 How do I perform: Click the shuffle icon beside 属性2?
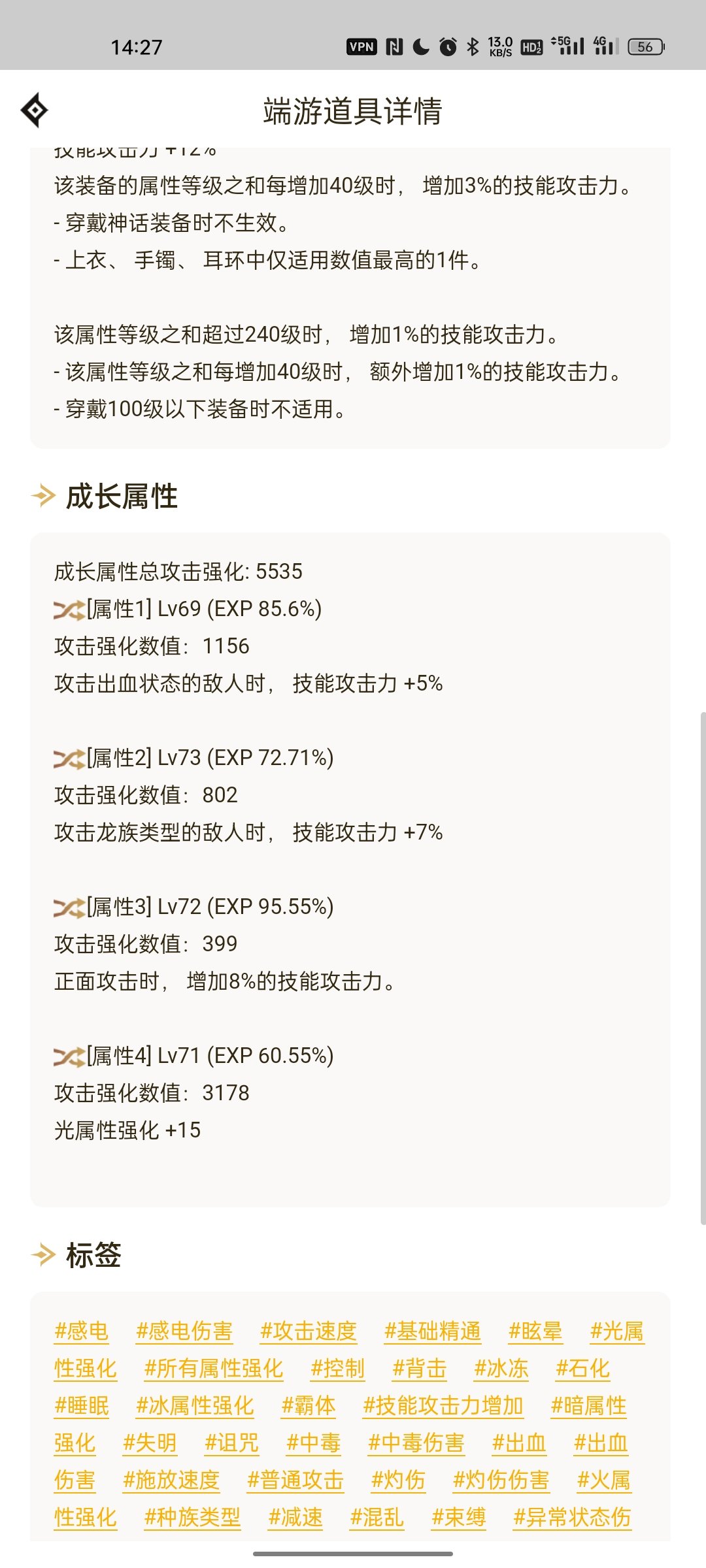(69, 759)
